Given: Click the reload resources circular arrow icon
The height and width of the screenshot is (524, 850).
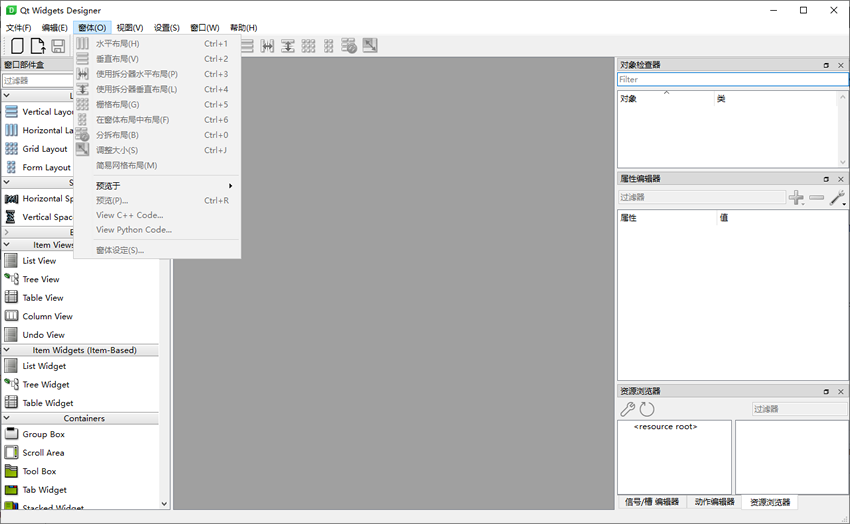Looking at the screenshot, I should [647, 409].
